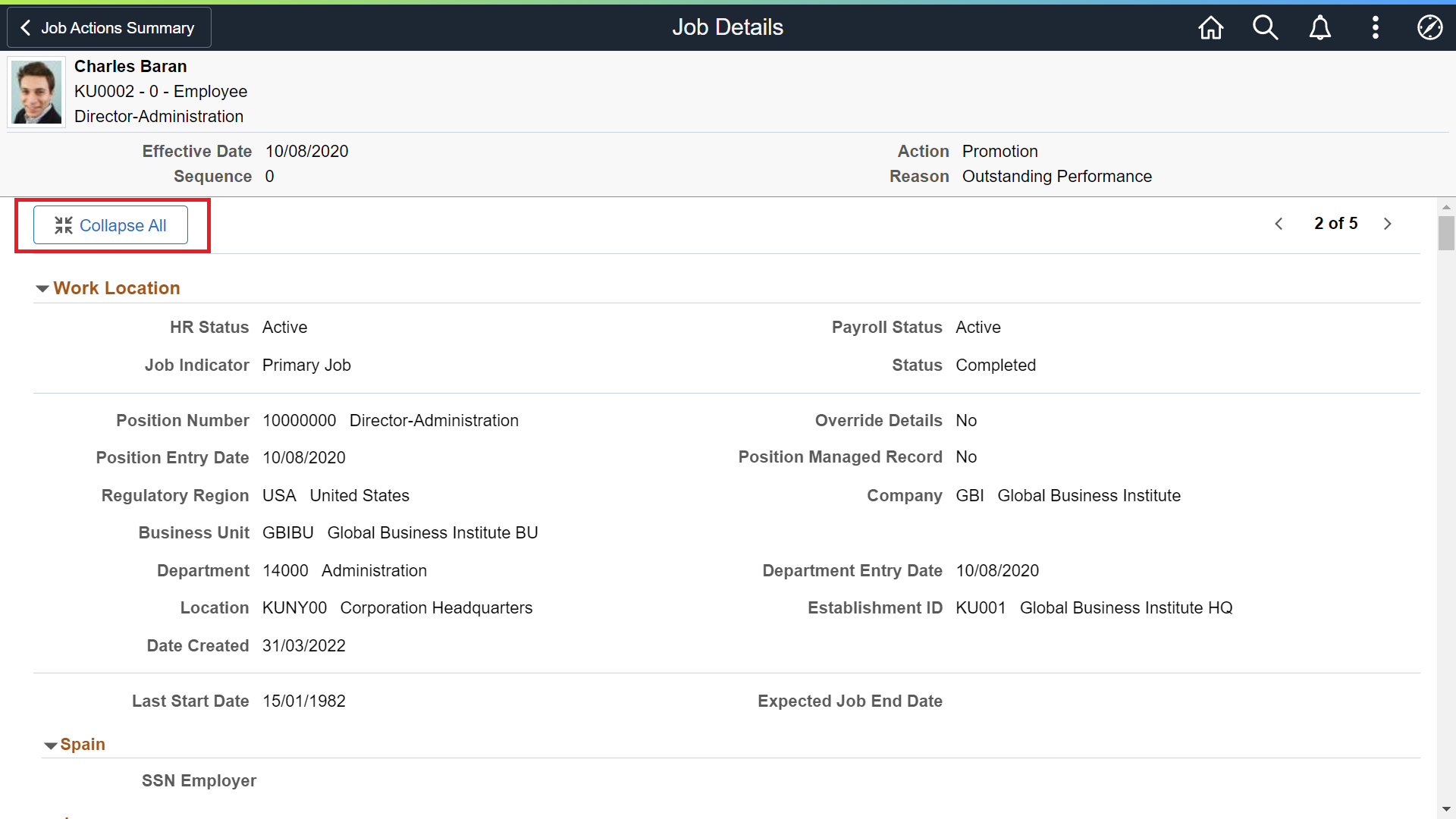This screenshot has height=819, width=1456.
Task: Click the scrollbar down arrow
Action: (1446, 809)
